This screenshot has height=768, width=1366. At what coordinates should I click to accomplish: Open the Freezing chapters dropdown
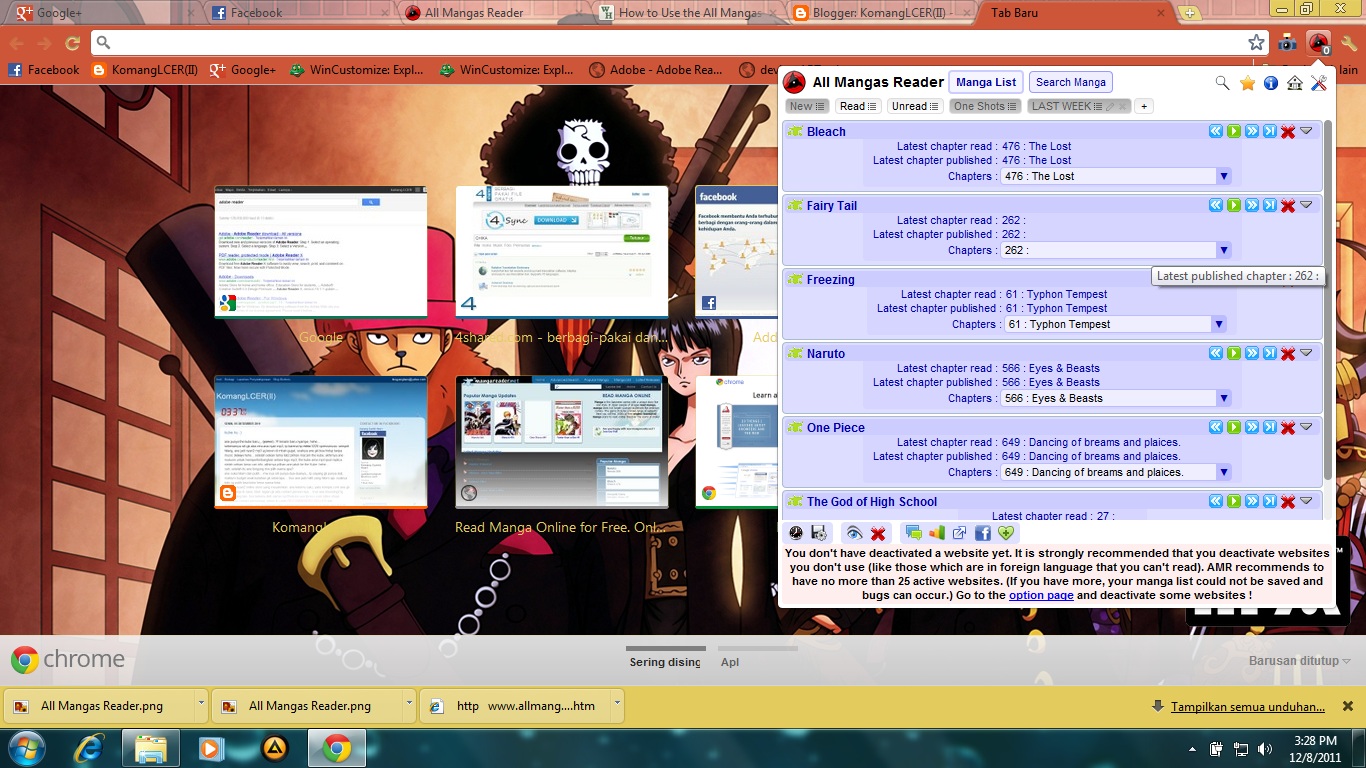click(x=1115, y=324)
